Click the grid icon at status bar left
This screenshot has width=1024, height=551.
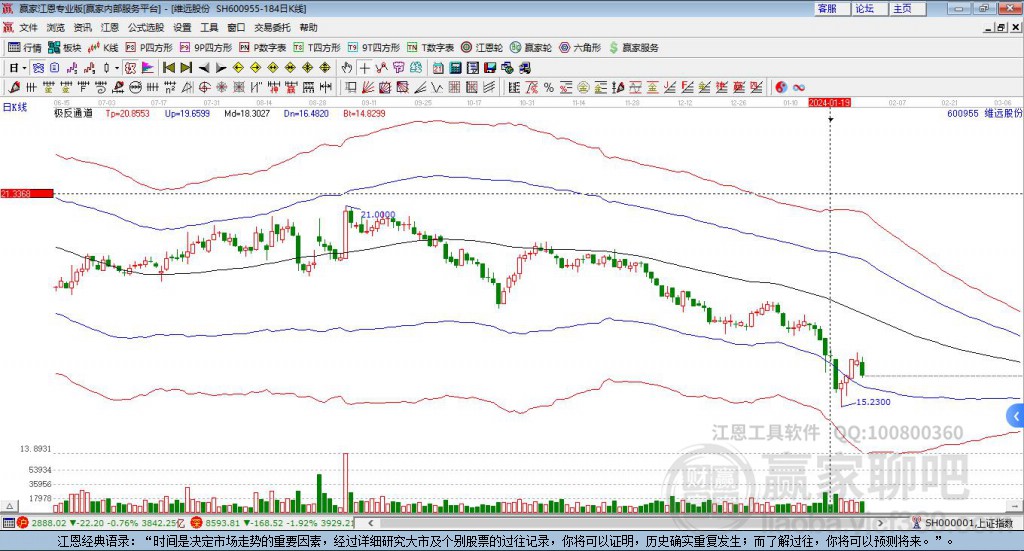(x=8, y=523)
